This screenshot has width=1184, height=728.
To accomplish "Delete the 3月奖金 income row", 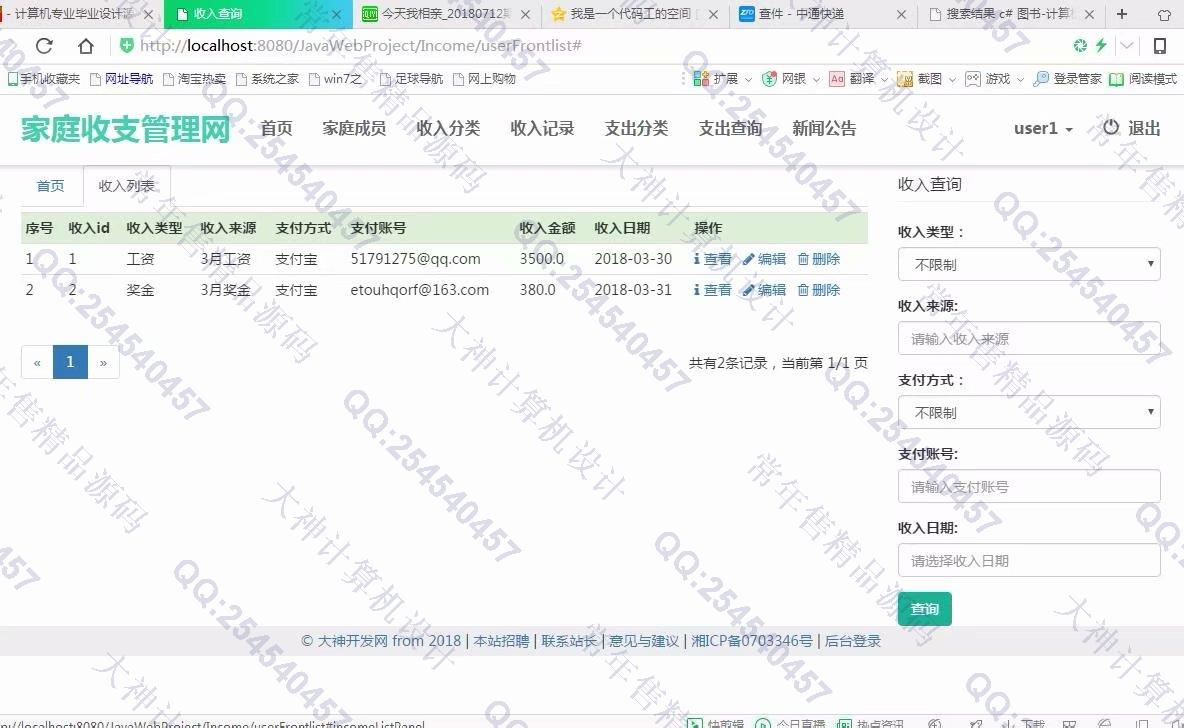I will tap(819, 290).
